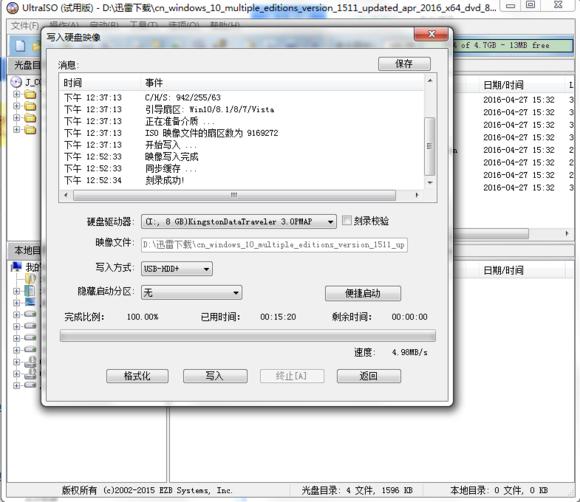
Task: Open the 写入方式 USB-HDD+ dropdown
Action: (177, 269)
